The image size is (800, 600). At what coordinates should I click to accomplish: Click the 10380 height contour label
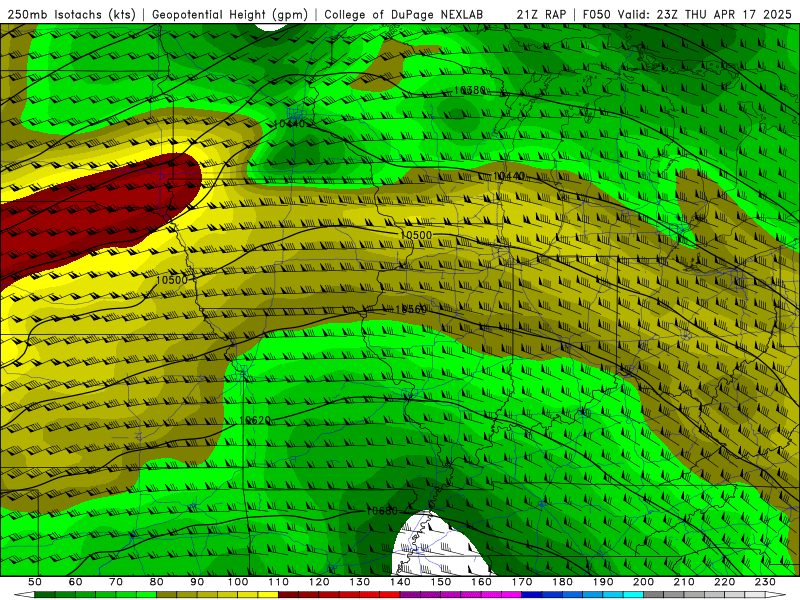coord(469,90)
